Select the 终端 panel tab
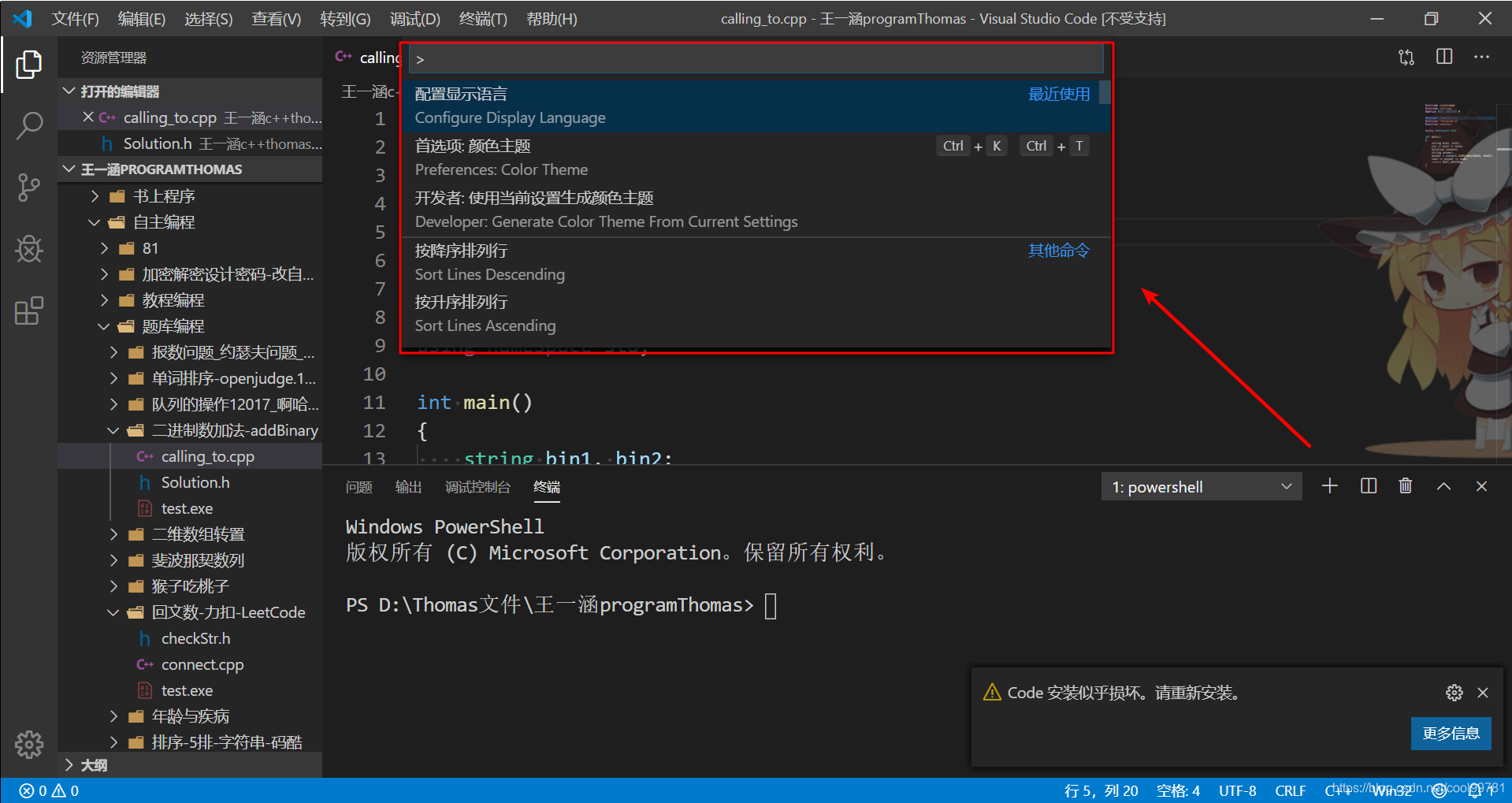 [547, 487]
